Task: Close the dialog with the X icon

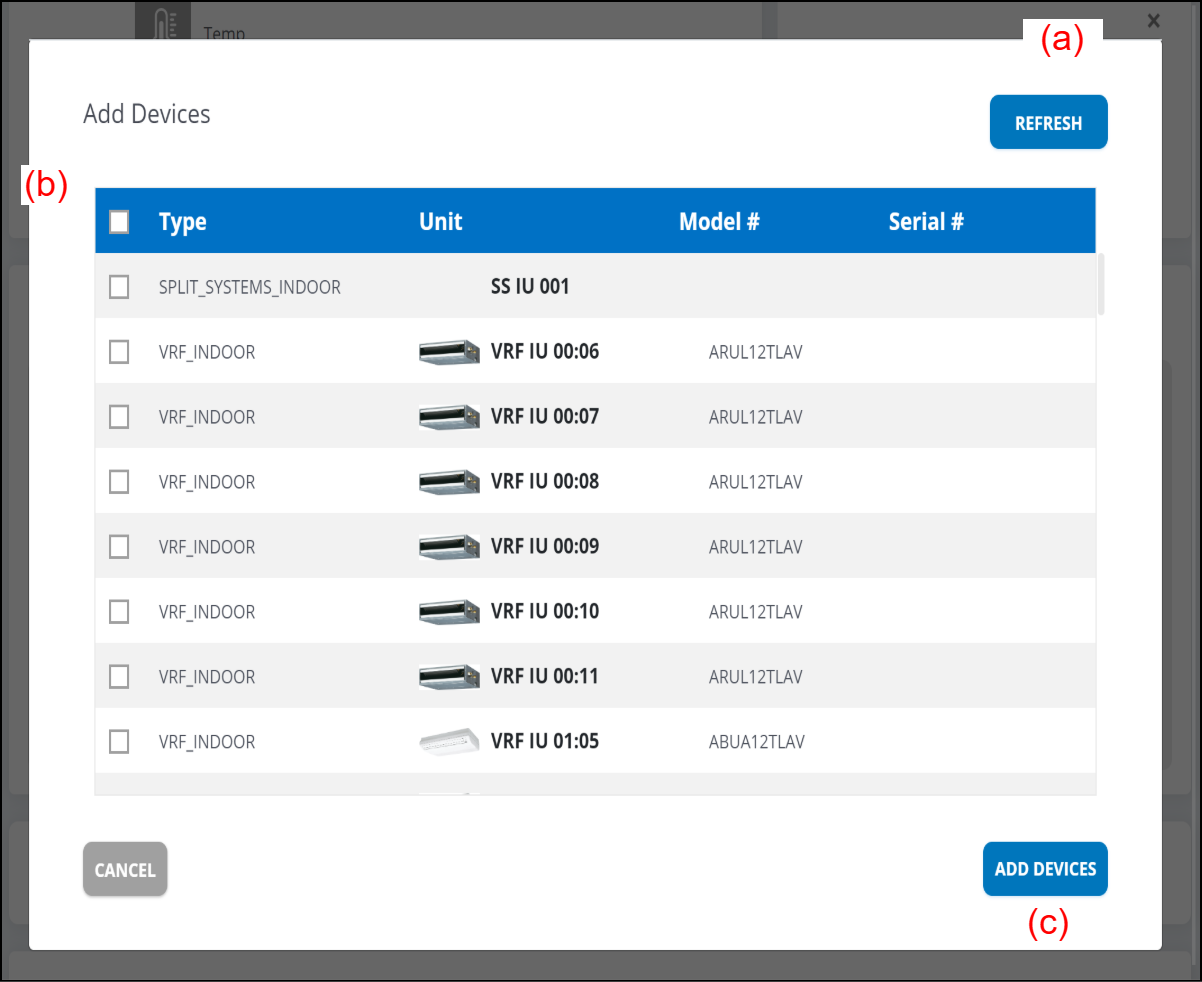Action: pyautogui.click(x=1153, y=20)
